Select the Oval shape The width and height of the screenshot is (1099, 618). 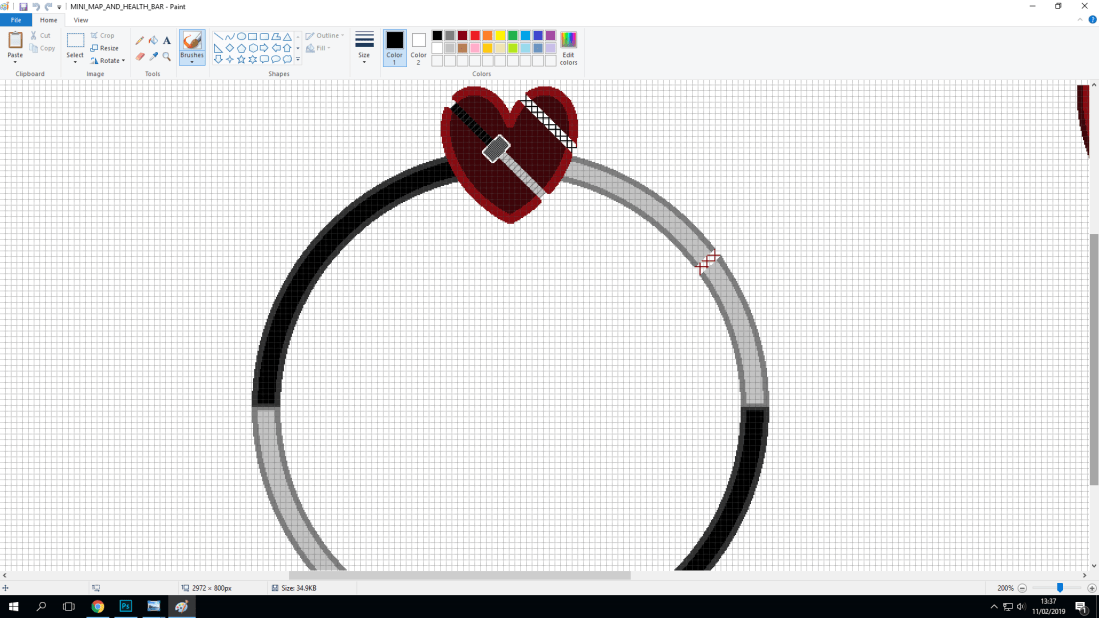[x=242, y=37]
